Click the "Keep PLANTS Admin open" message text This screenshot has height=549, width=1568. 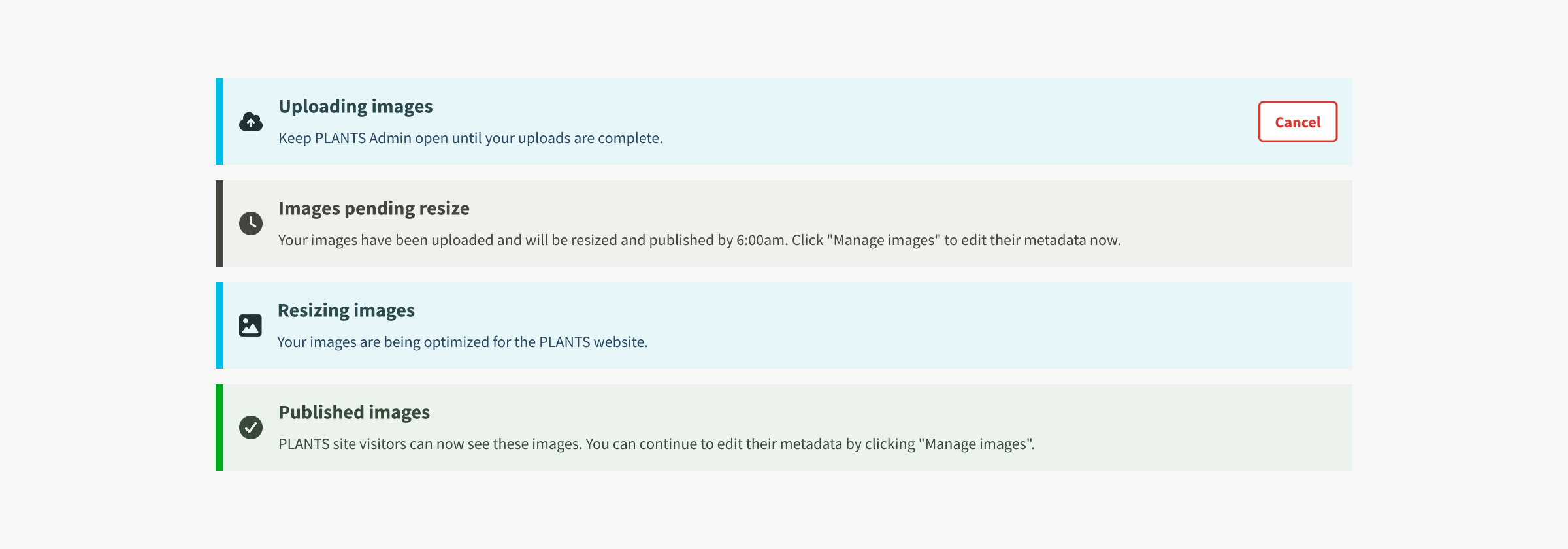470,139
